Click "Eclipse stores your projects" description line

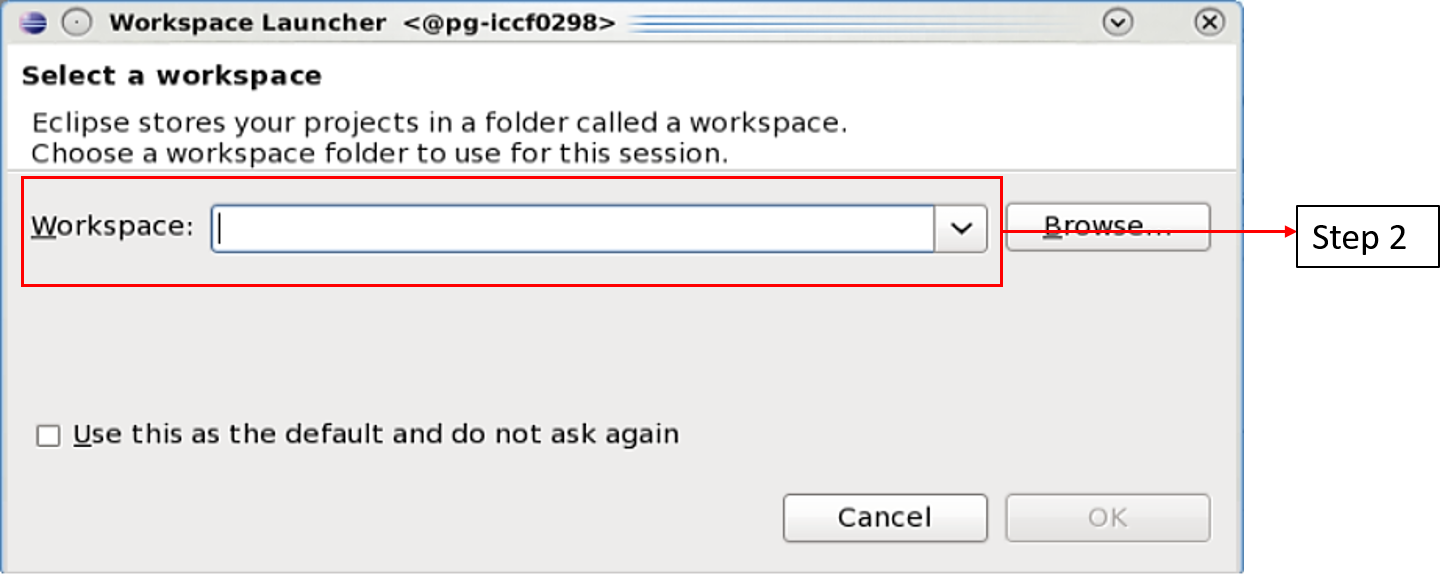click(439, 124)
